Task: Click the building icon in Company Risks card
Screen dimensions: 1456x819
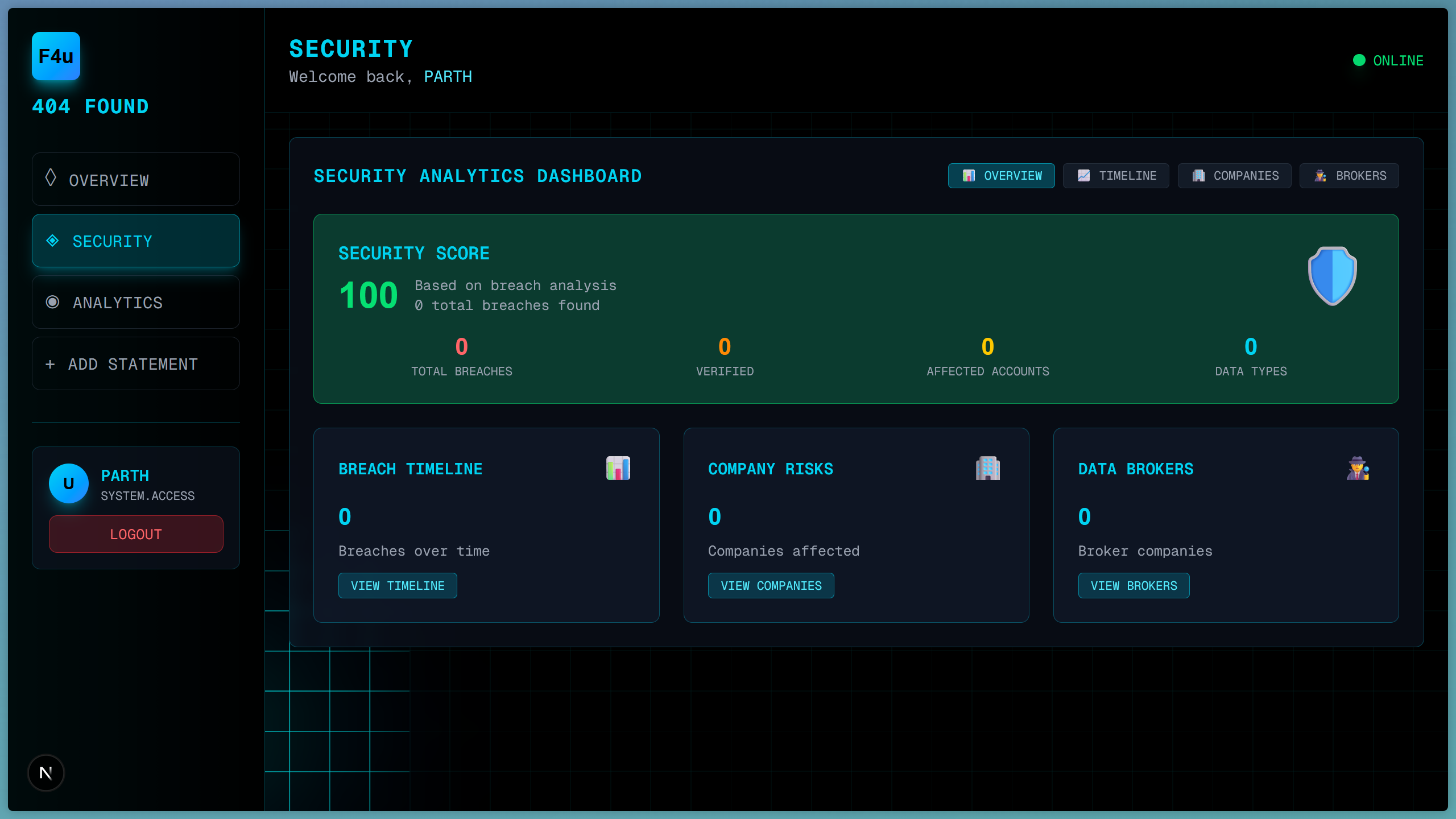Action: point(987,468)
